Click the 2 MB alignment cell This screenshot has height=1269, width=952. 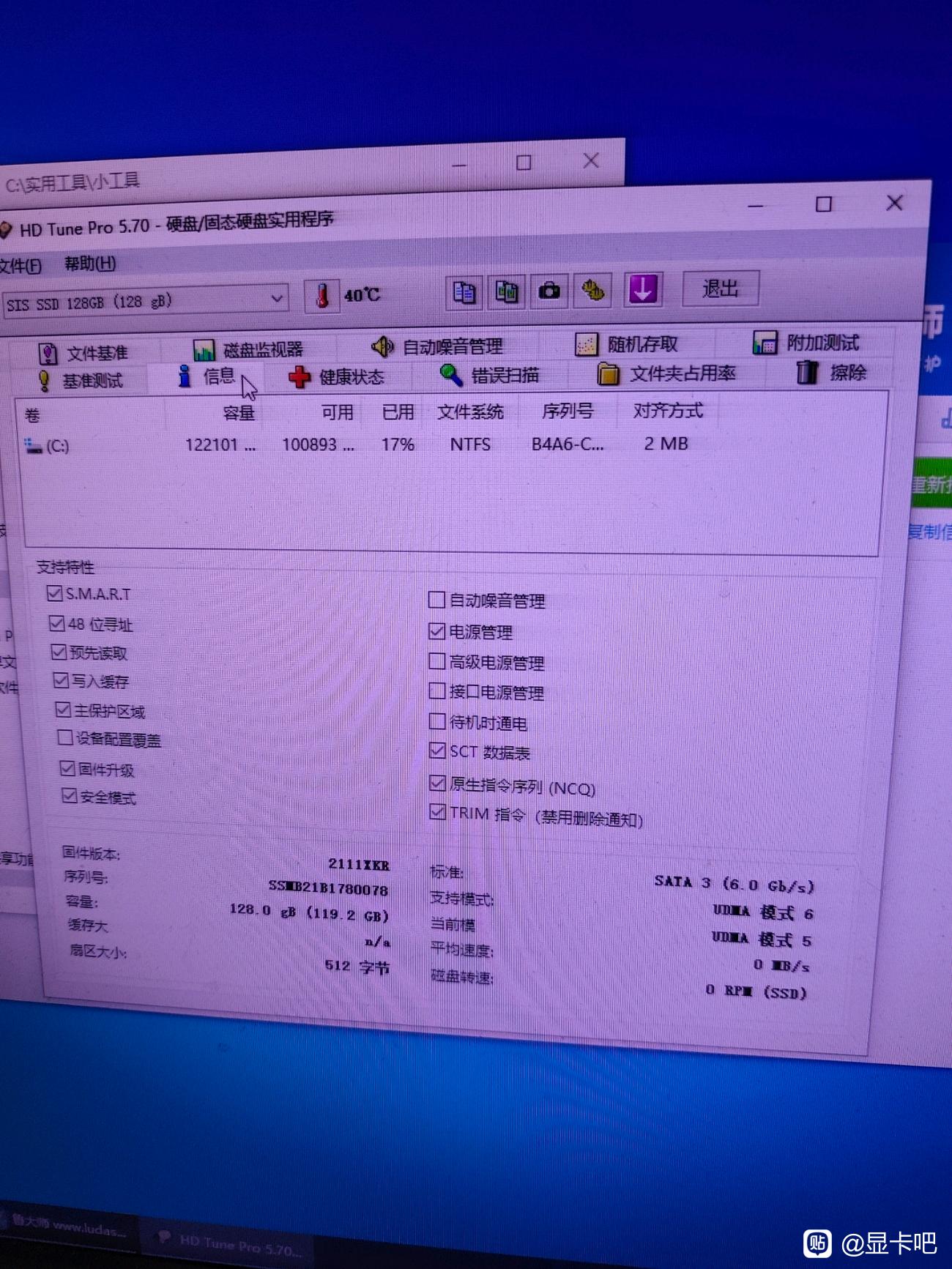tap(666, 443)
